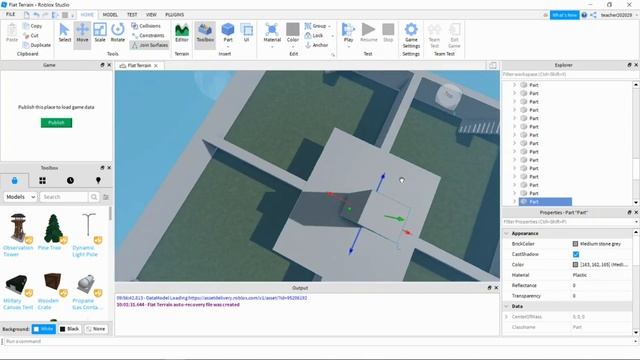Click the green Publish button

[x=56, y=123]
